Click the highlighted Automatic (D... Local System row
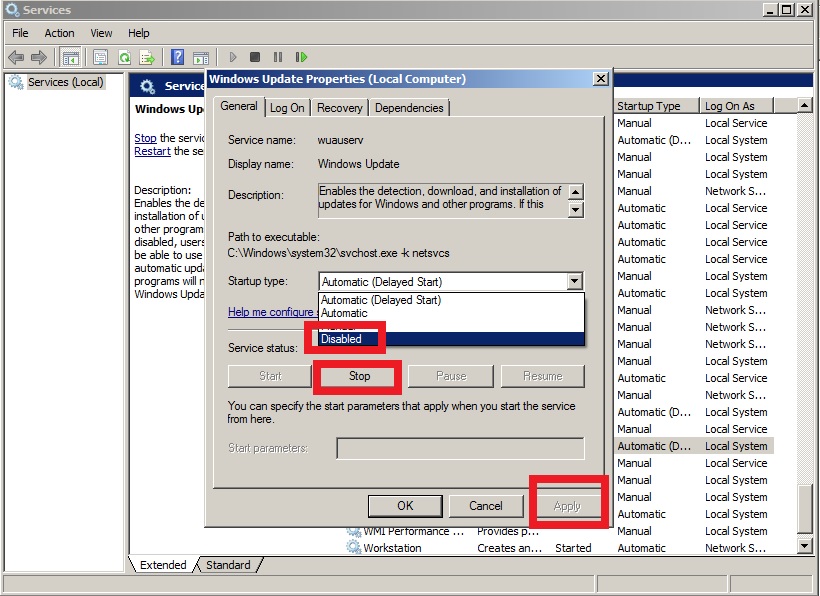The image size is (820, 596). point(693,446)
